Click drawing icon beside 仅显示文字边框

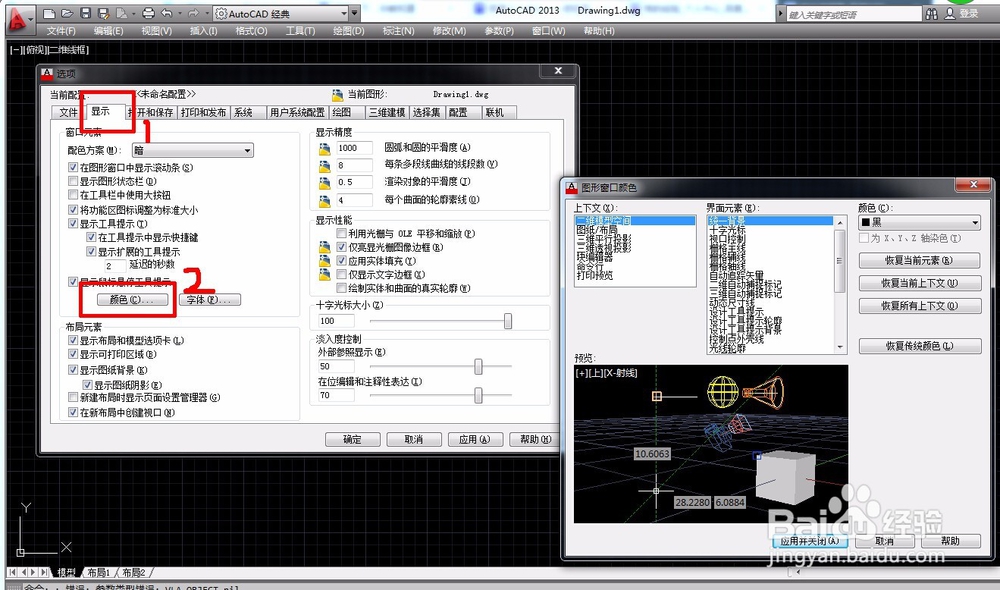pos(325,274)
